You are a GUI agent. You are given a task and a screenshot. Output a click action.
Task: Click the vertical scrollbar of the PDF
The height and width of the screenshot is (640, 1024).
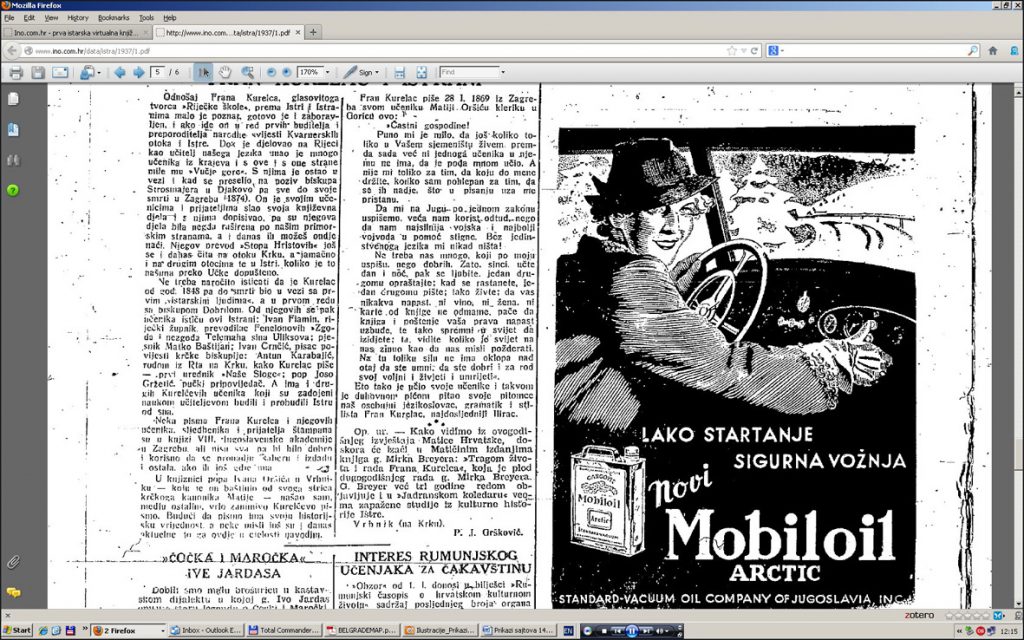(1017, 300)
